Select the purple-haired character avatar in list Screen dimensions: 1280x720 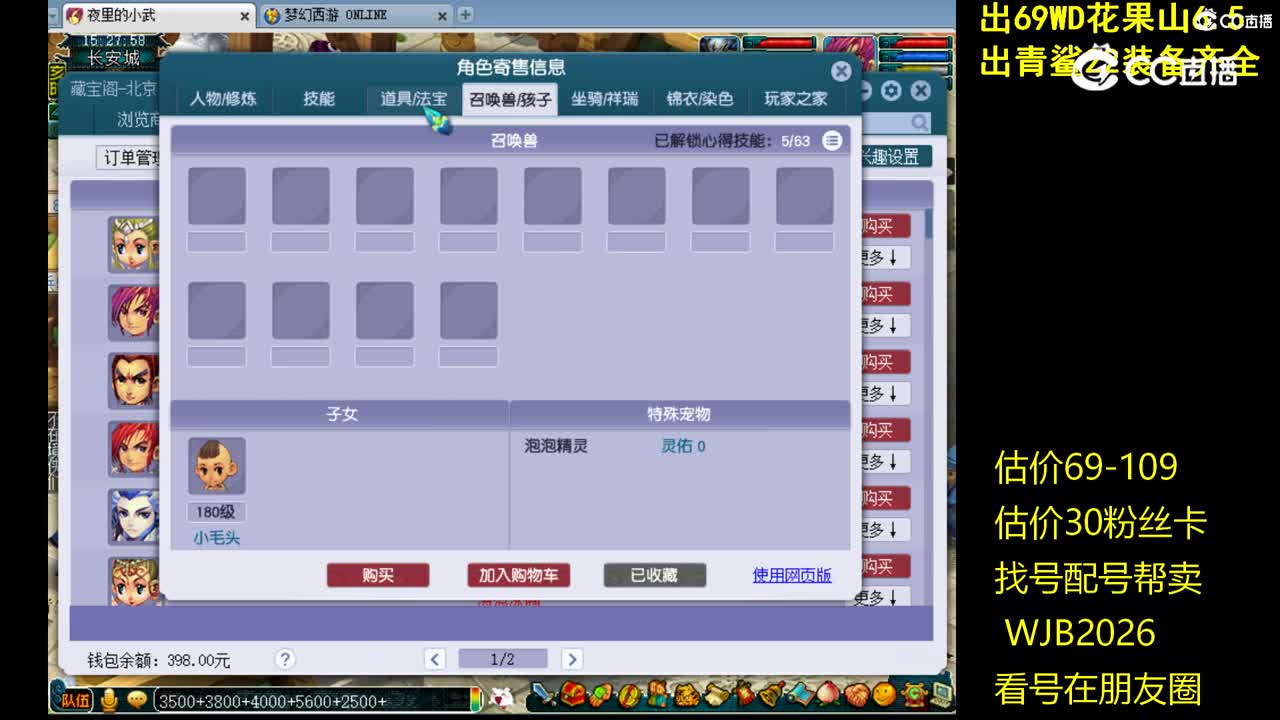(x=134, y=312)
